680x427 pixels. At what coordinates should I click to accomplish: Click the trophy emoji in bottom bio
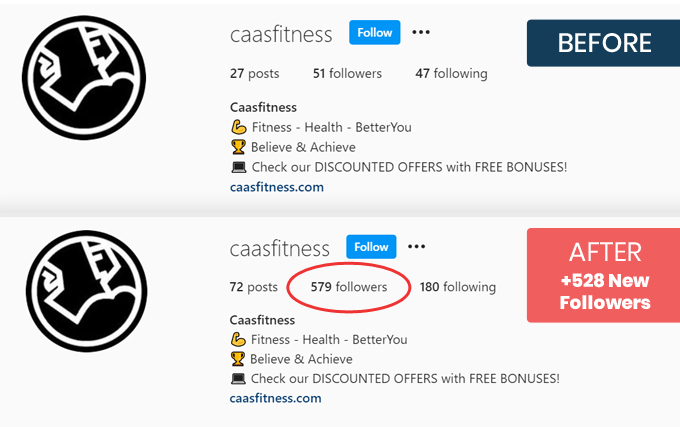pos(238,359)
